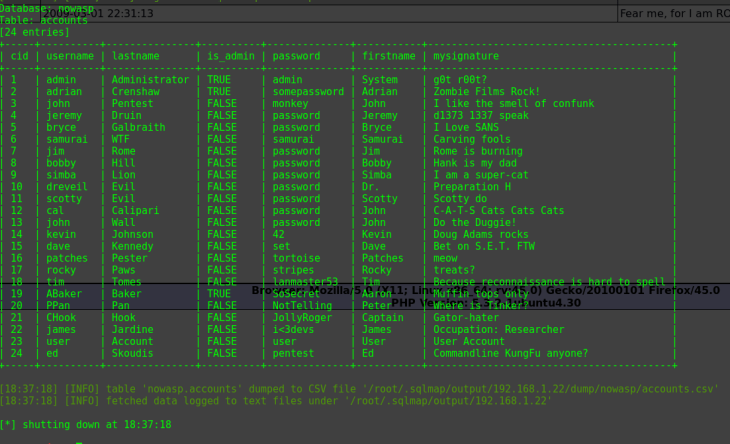Click the signature 'meow'

coord(445,258)
